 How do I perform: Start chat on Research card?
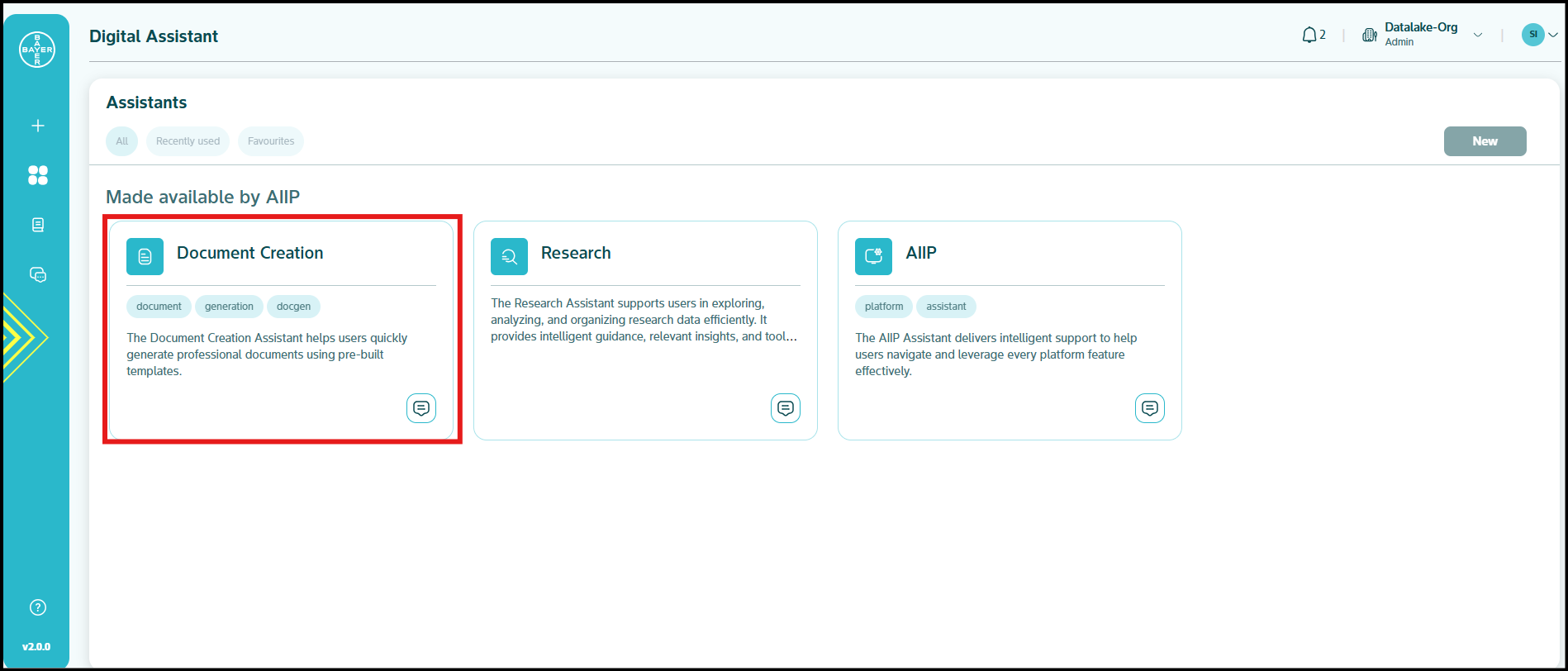point(785,408)
